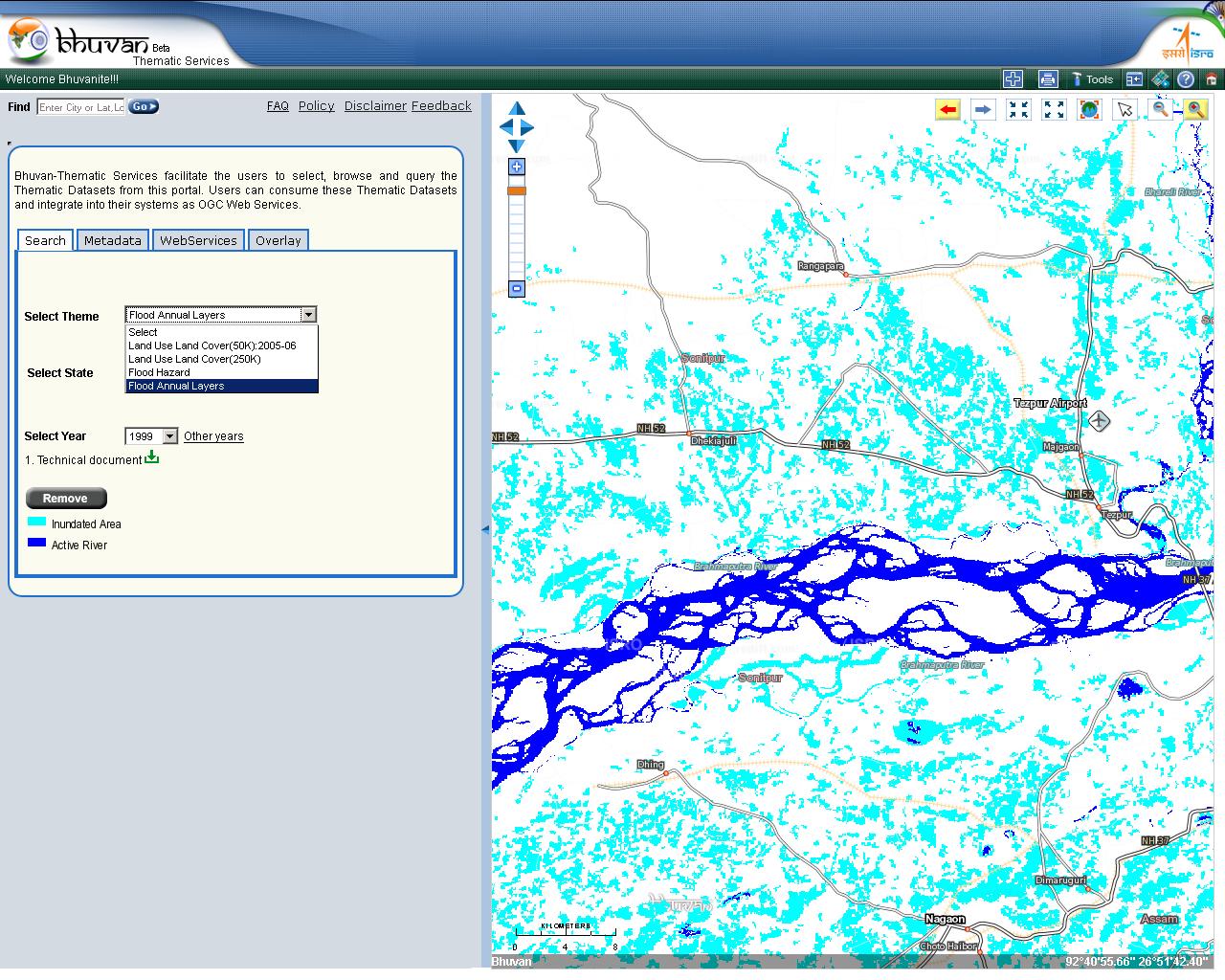Click the Nagaon city label on map
Image resolution: width=1225 pixels, height=980 pixels.
[x=945, y=919]
